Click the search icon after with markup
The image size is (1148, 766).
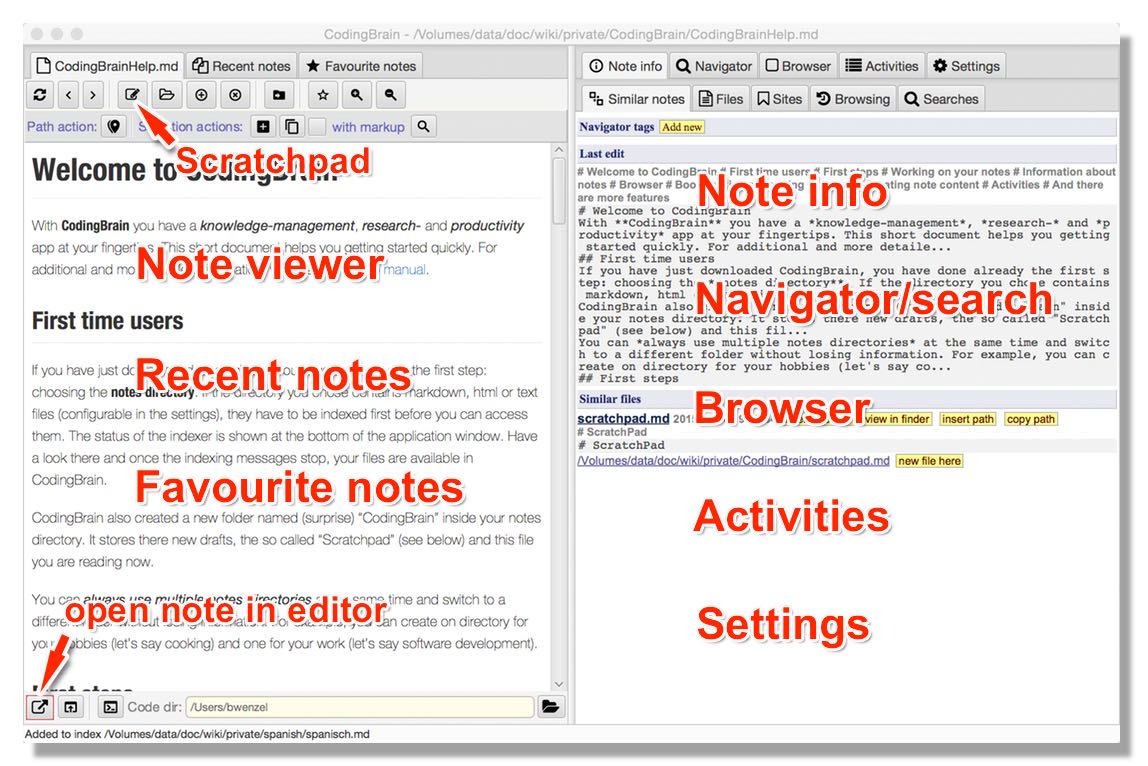(423, 127)
